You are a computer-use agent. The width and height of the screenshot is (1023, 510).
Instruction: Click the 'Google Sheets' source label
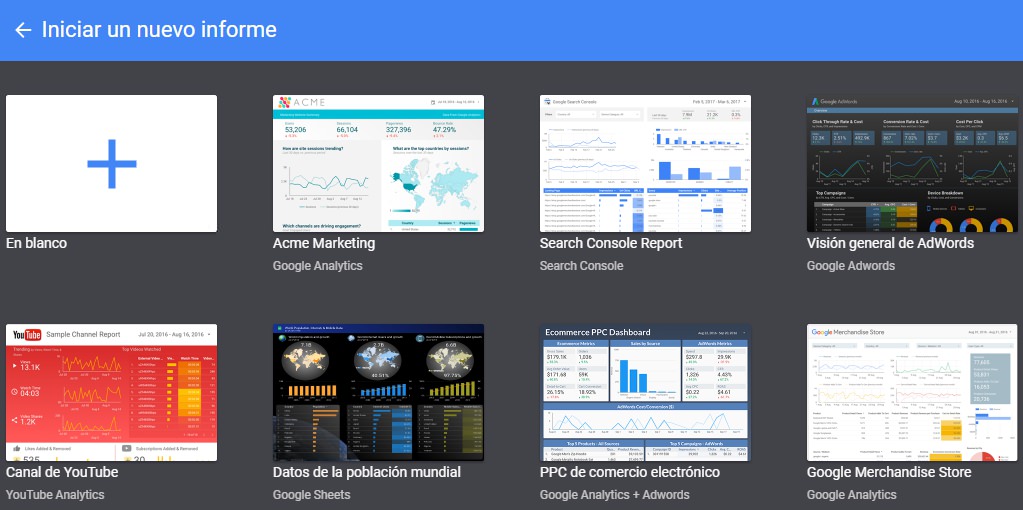(x=311, y=495)
